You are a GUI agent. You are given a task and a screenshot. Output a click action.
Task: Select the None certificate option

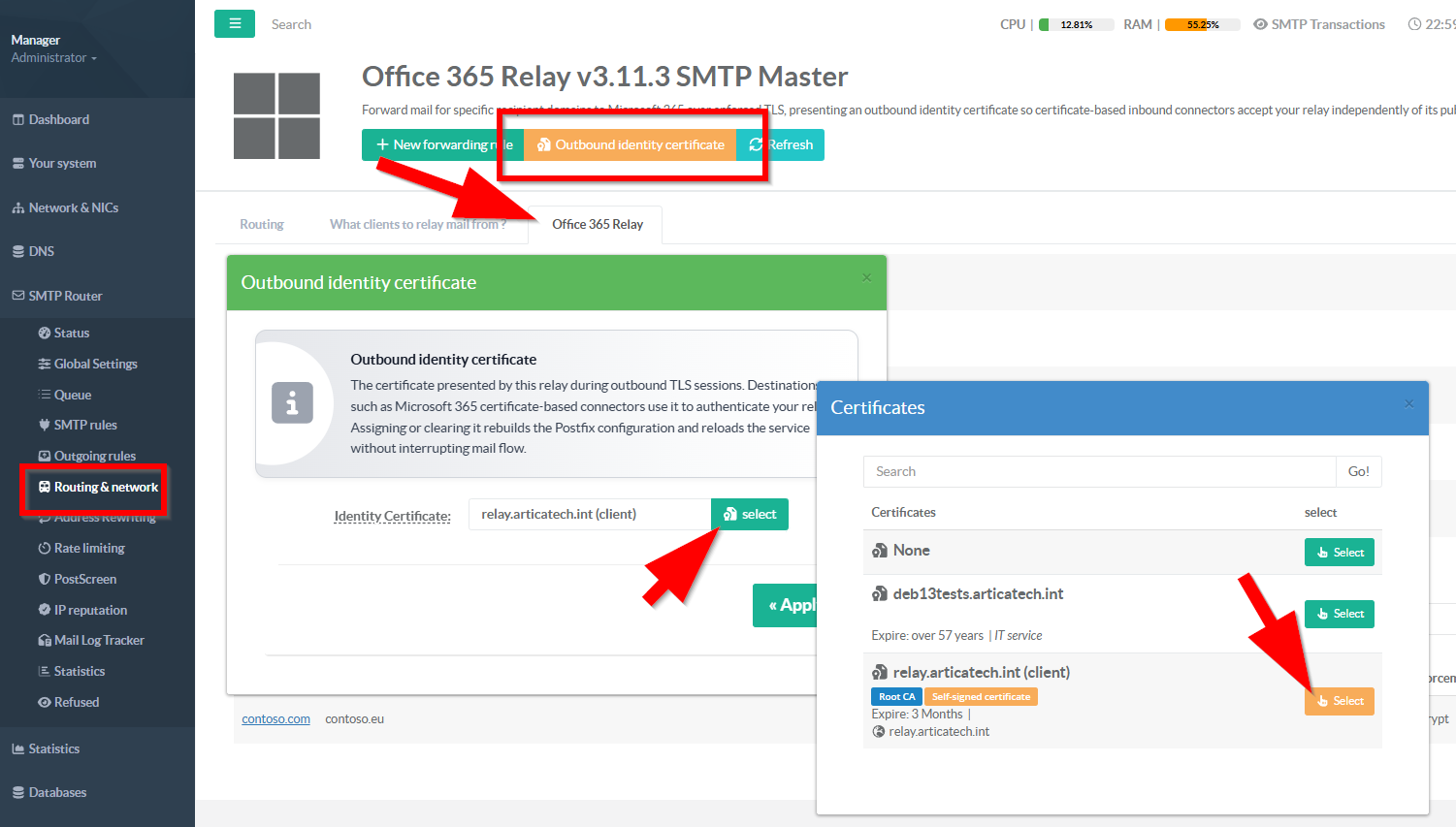pyautogui.click(x=1340, y=553)
